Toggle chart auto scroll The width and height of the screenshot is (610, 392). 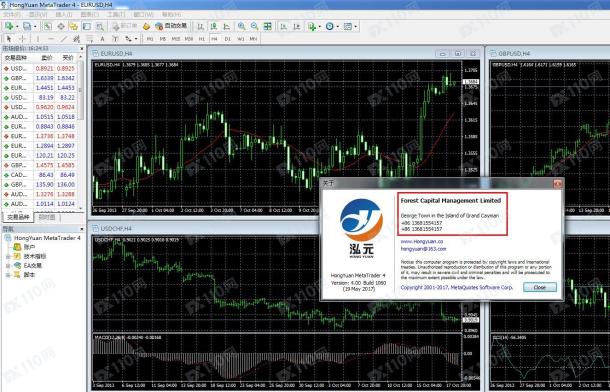[284, 26]
